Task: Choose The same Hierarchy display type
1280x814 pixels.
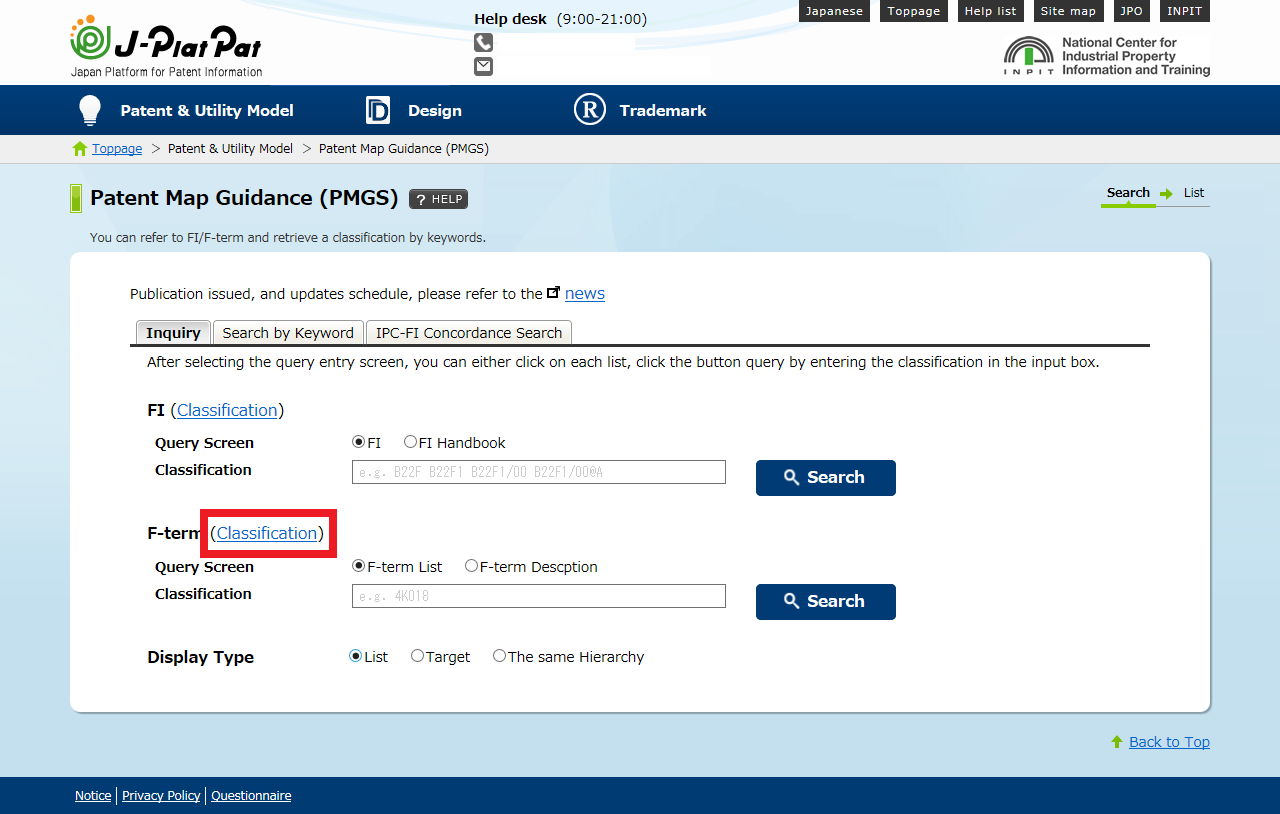Action: (499, 656)
